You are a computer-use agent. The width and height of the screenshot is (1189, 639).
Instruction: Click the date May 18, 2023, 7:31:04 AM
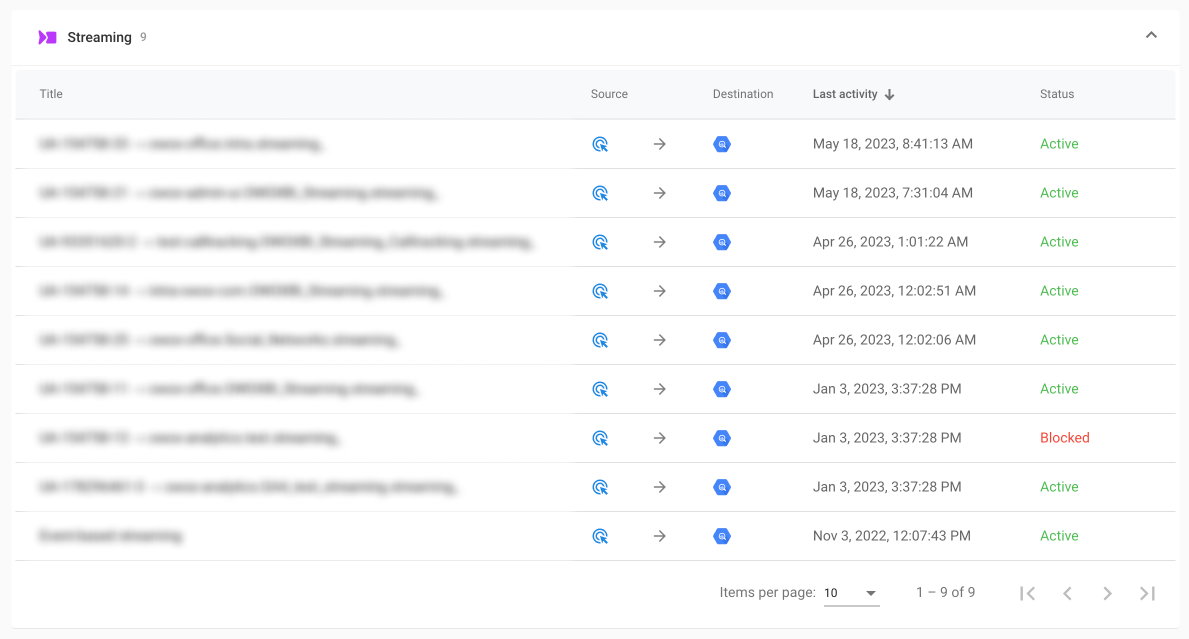point(893,193)
